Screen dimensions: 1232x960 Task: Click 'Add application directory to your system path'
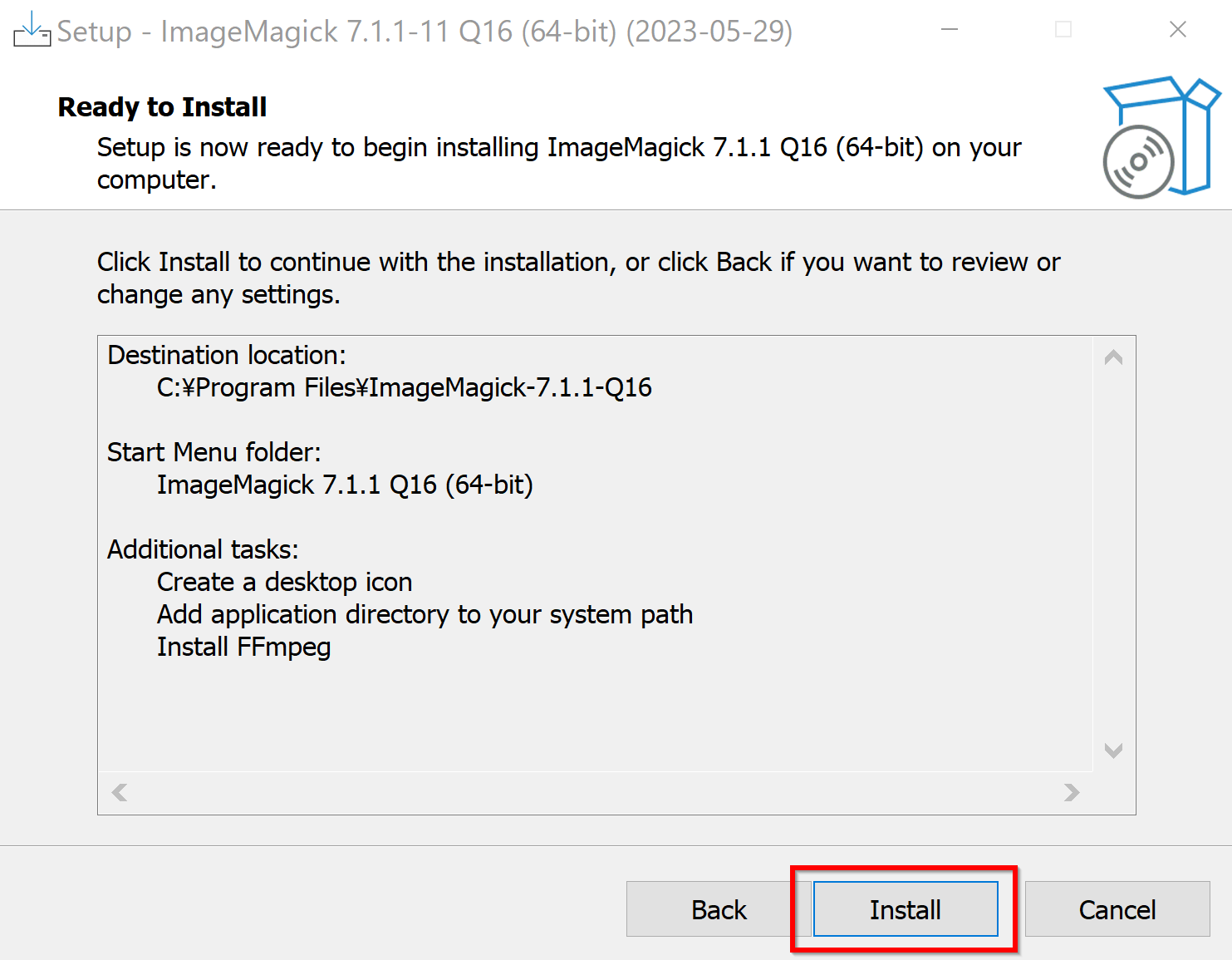coord(425,614)
